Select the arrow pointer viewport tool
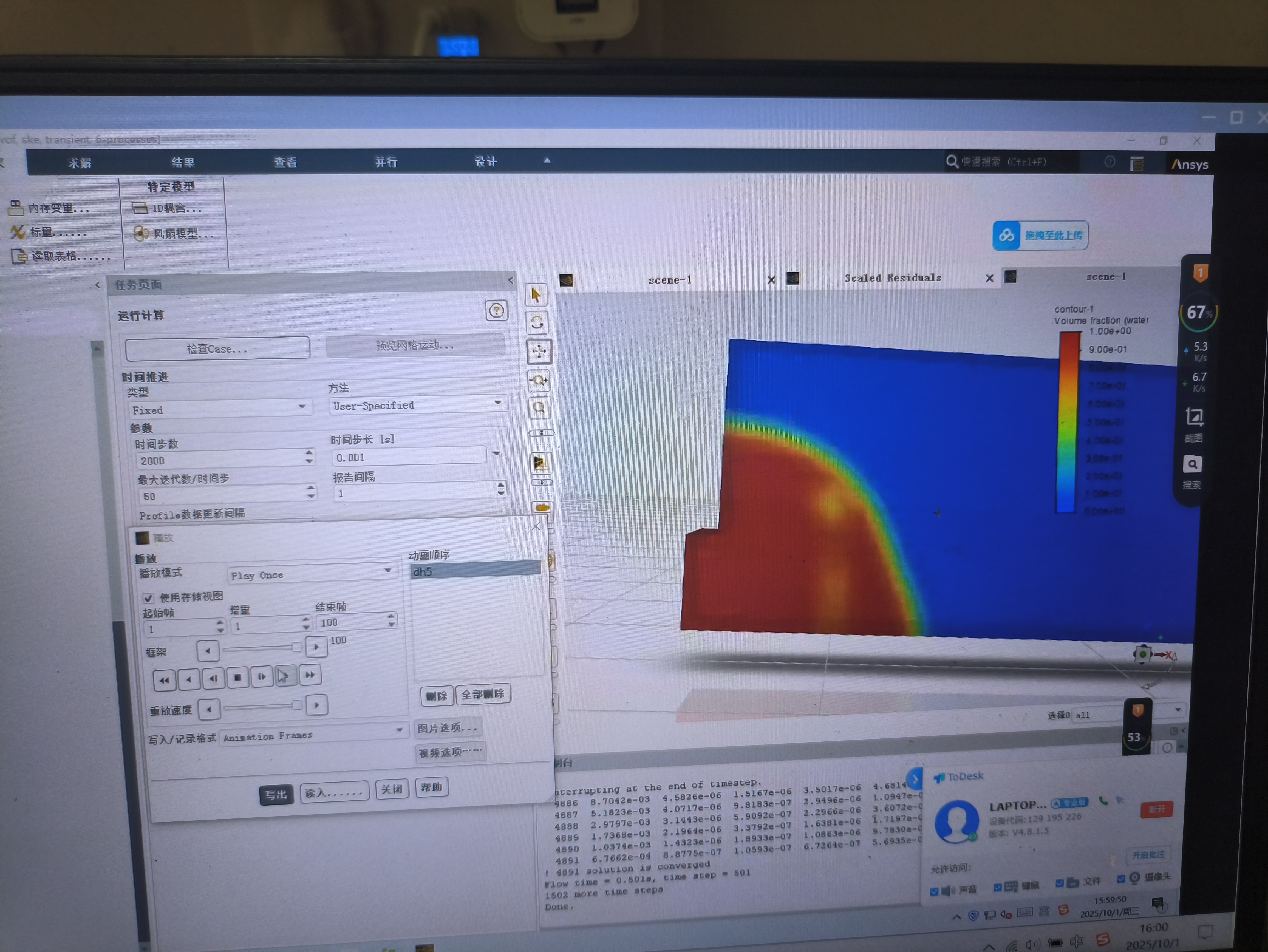Screen dimensions: 1268x952 click(537, 296)
